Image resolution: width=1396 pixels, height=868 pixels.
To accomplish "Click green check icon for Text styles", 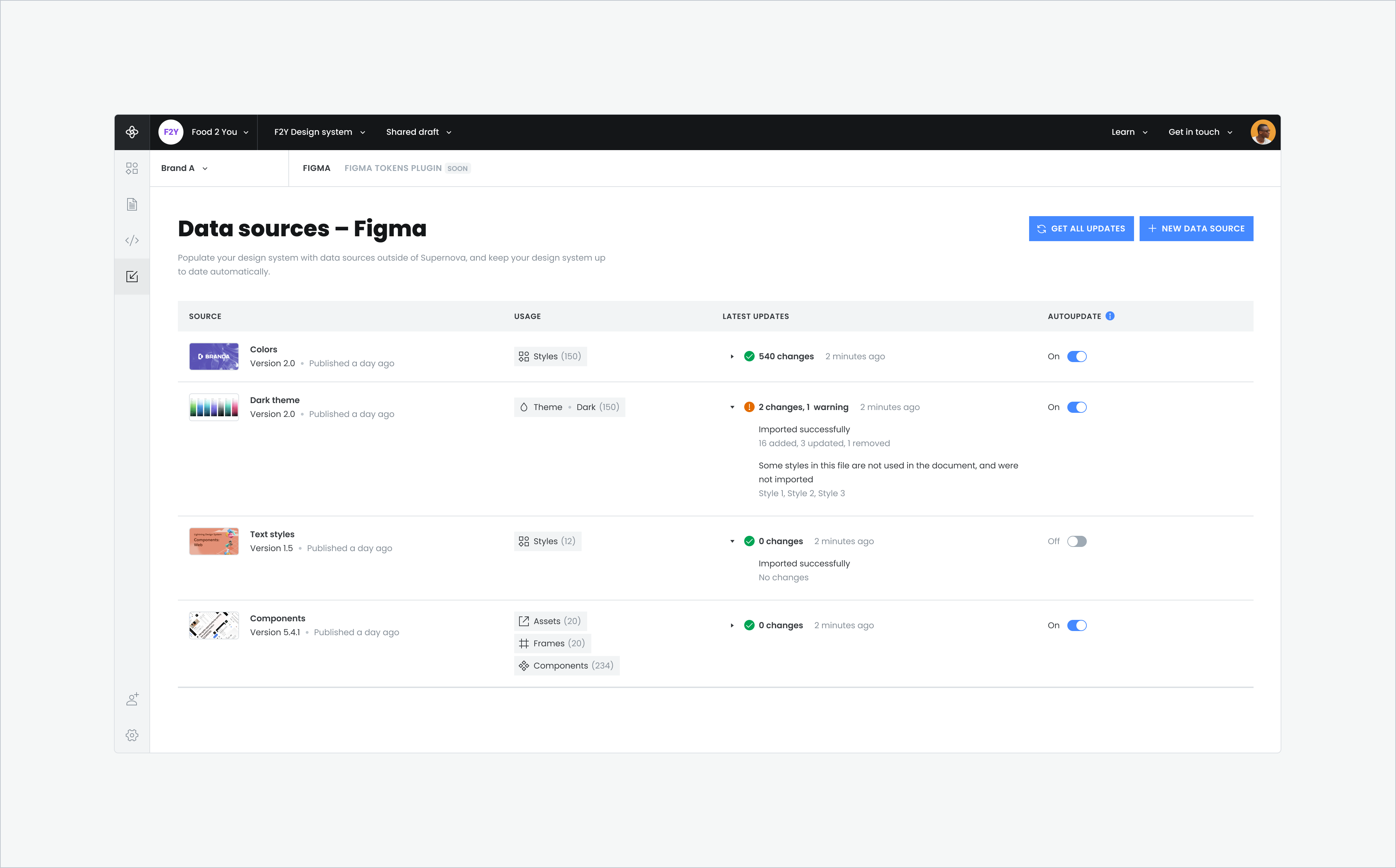I will (x=749, y=541).
